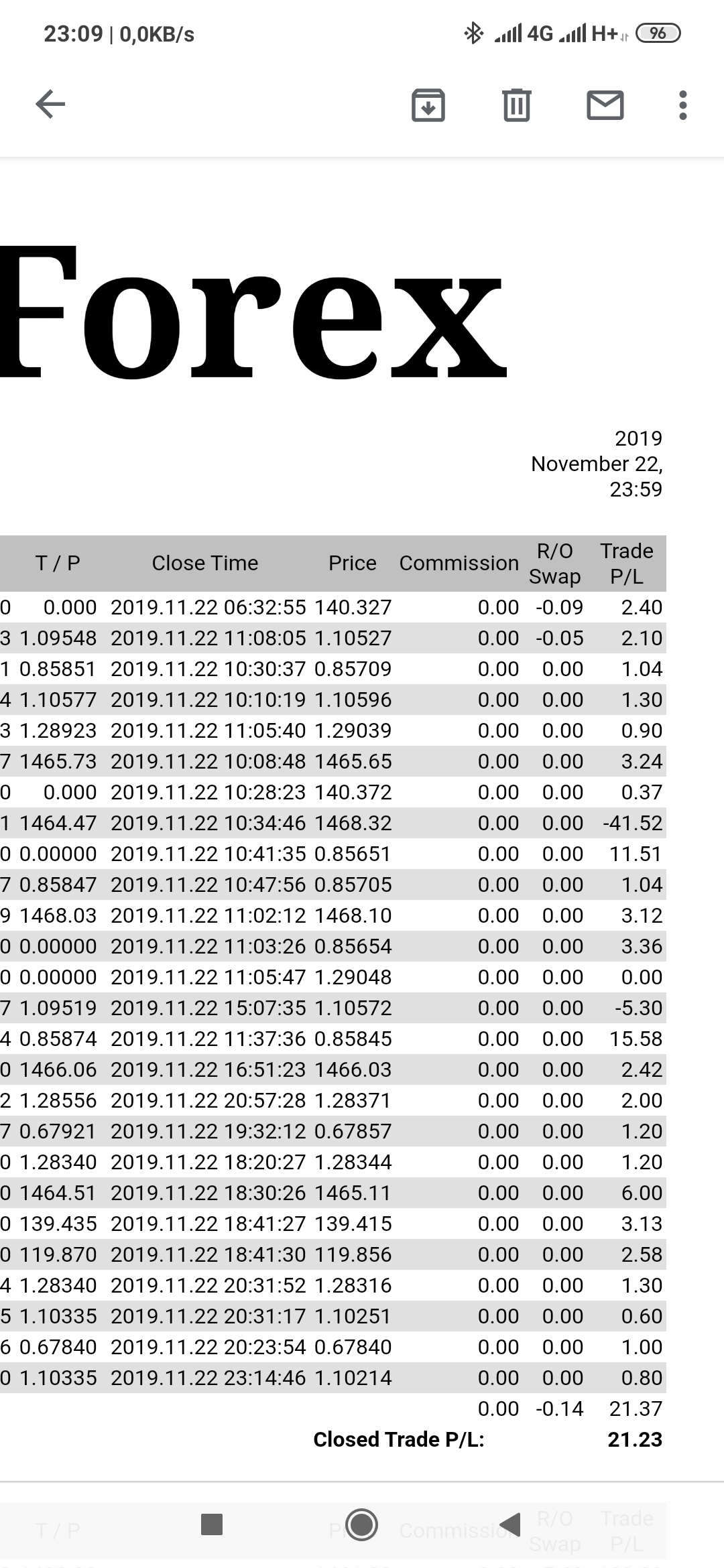Tap the Trade P/L column header

pyautogui.click(x=626, y=563)
